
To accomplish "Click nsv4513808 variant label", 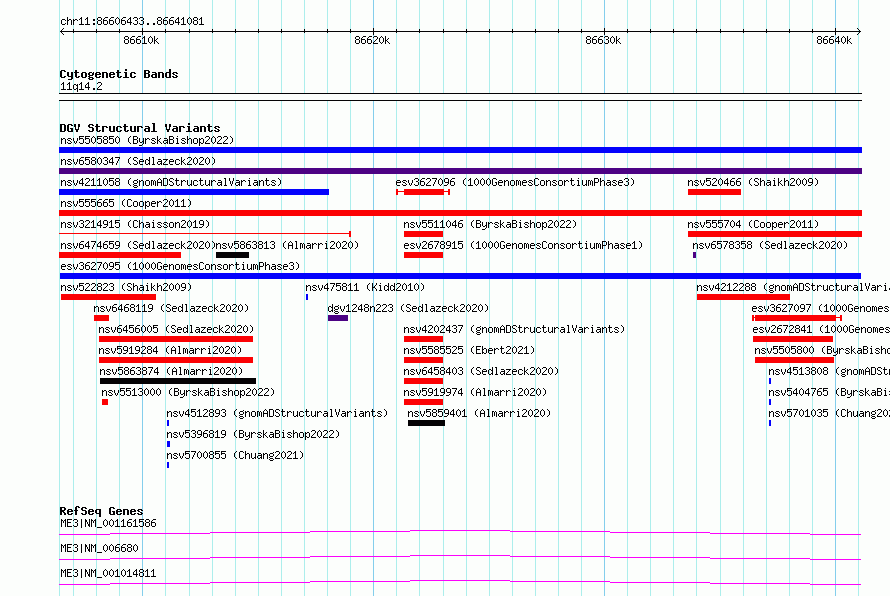I will (x=829, y=371).
